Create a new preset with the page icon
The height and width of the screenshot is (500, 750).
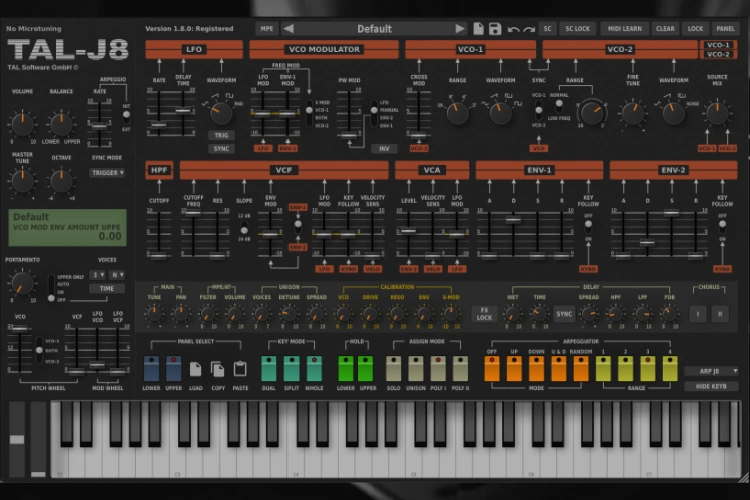478,29
